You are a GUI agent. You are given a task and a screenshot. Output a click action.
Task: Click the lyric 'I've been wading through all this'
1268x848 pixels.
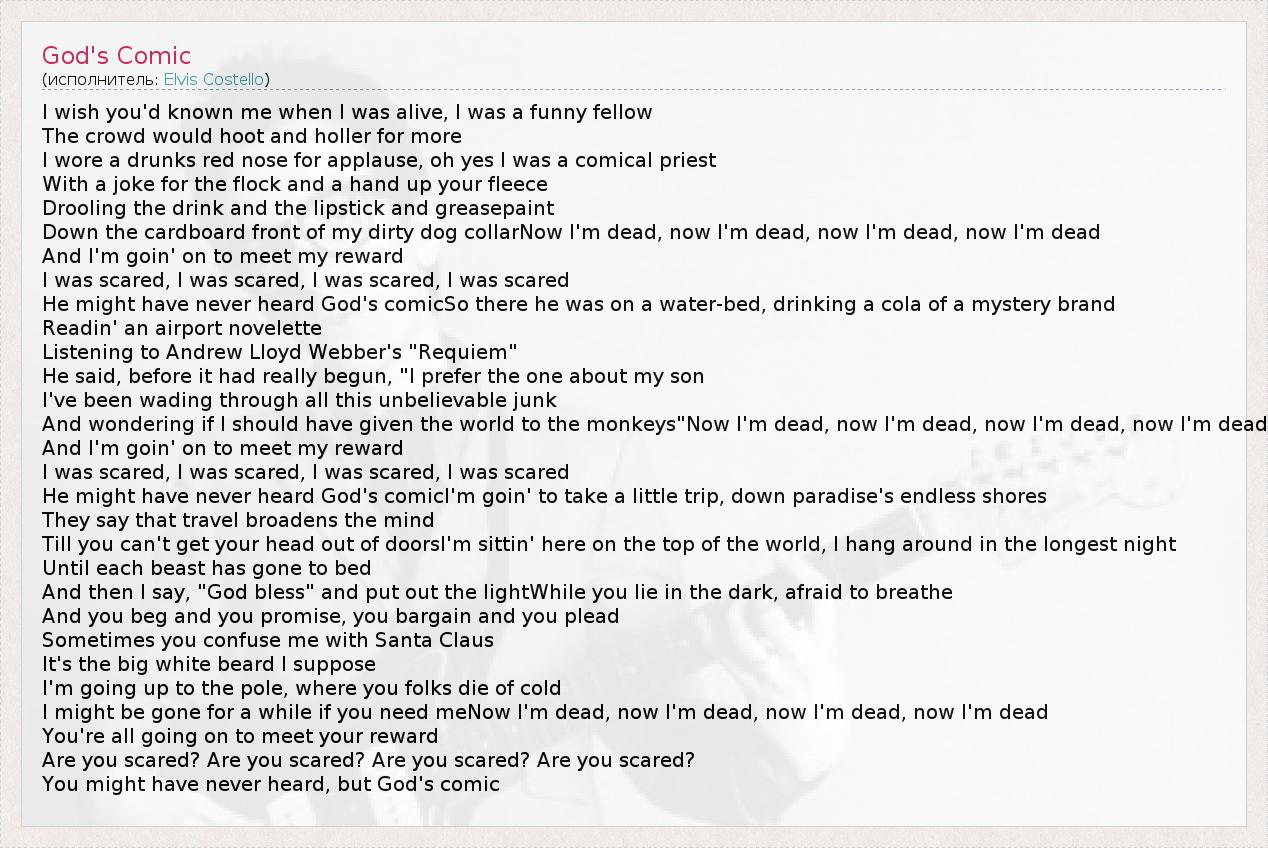pyautogui.click(x=299, y=400)
